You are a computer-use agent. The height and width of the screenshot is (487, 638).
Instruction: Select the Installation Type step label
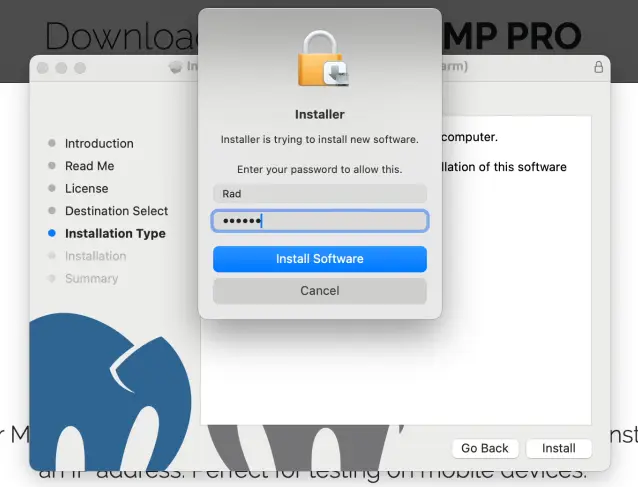click(x=115, y=233)
